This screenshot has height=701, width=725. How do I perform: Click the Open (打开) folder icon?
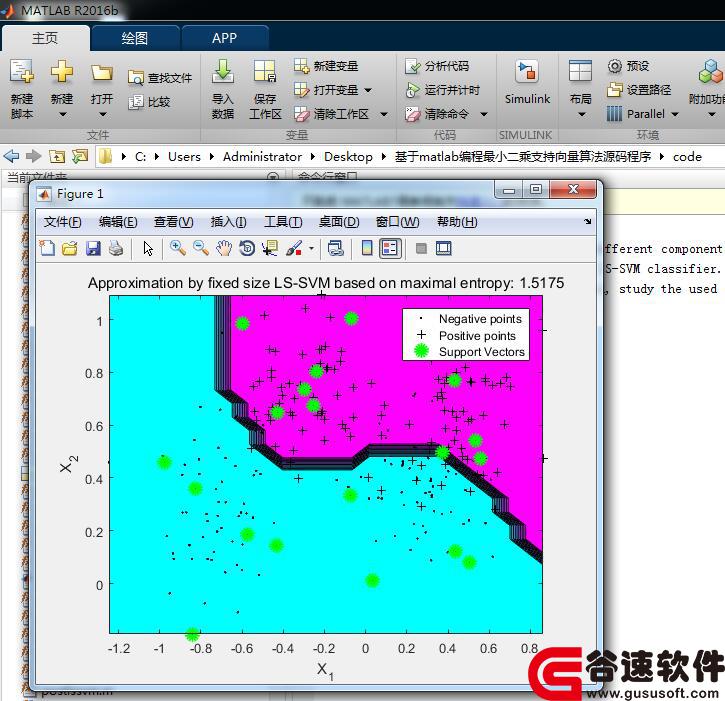102,73
